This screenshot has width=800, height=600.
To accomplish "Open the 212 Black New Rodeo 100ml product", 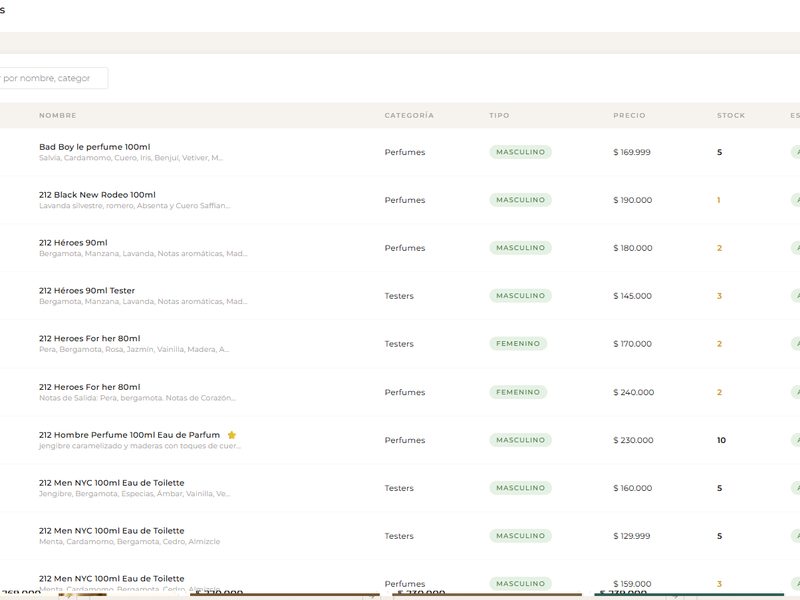I will pyautogui.click(x=97, y=195).
